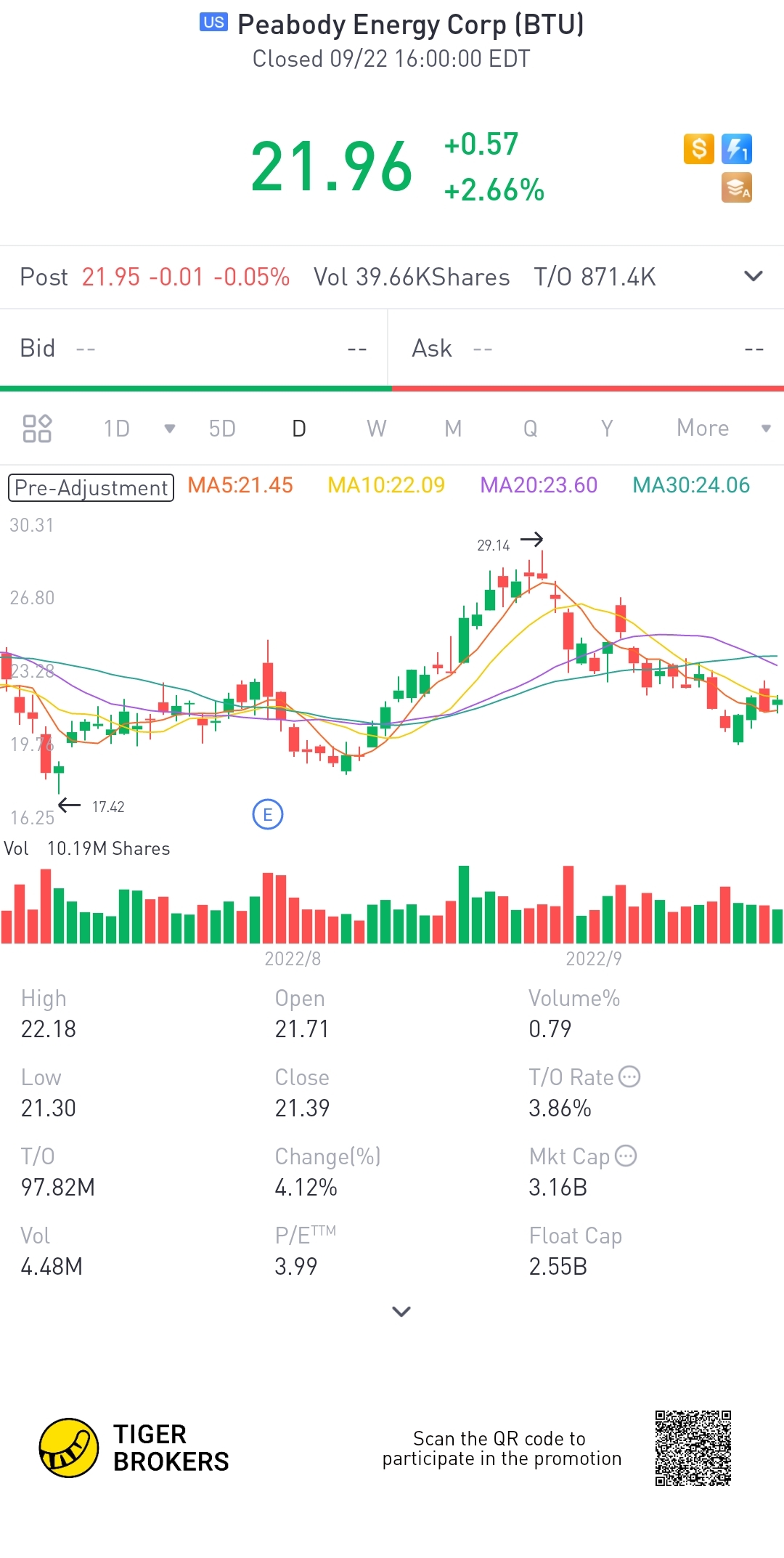Image resolution: width=784 pixels, height=1558 pixels.
Task: Tap the T/O 97.82M value
Action: [x=58, y=1188]
